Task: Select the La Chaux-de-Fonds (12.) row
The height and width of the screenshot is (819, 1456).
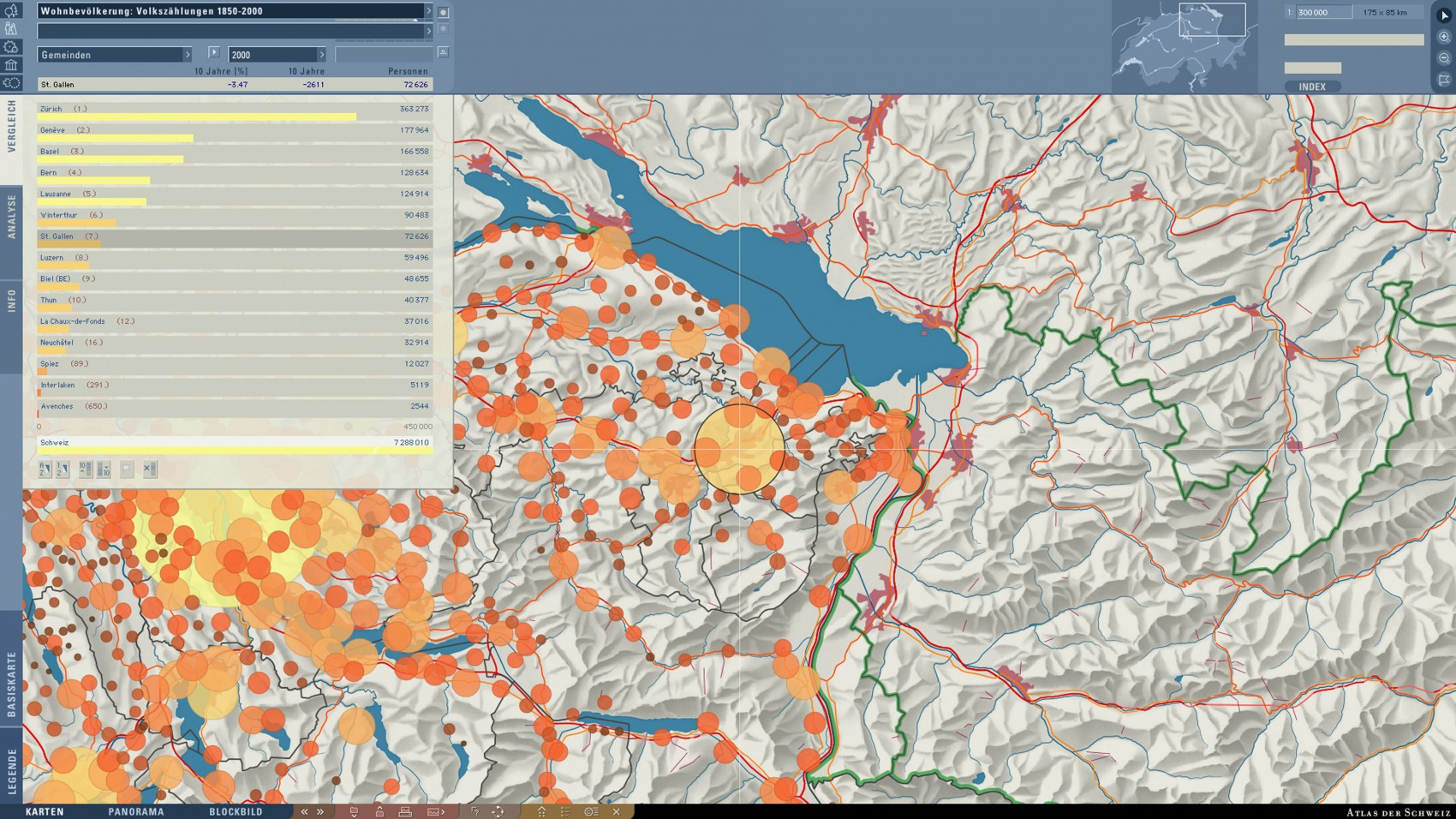Action: 235,324
